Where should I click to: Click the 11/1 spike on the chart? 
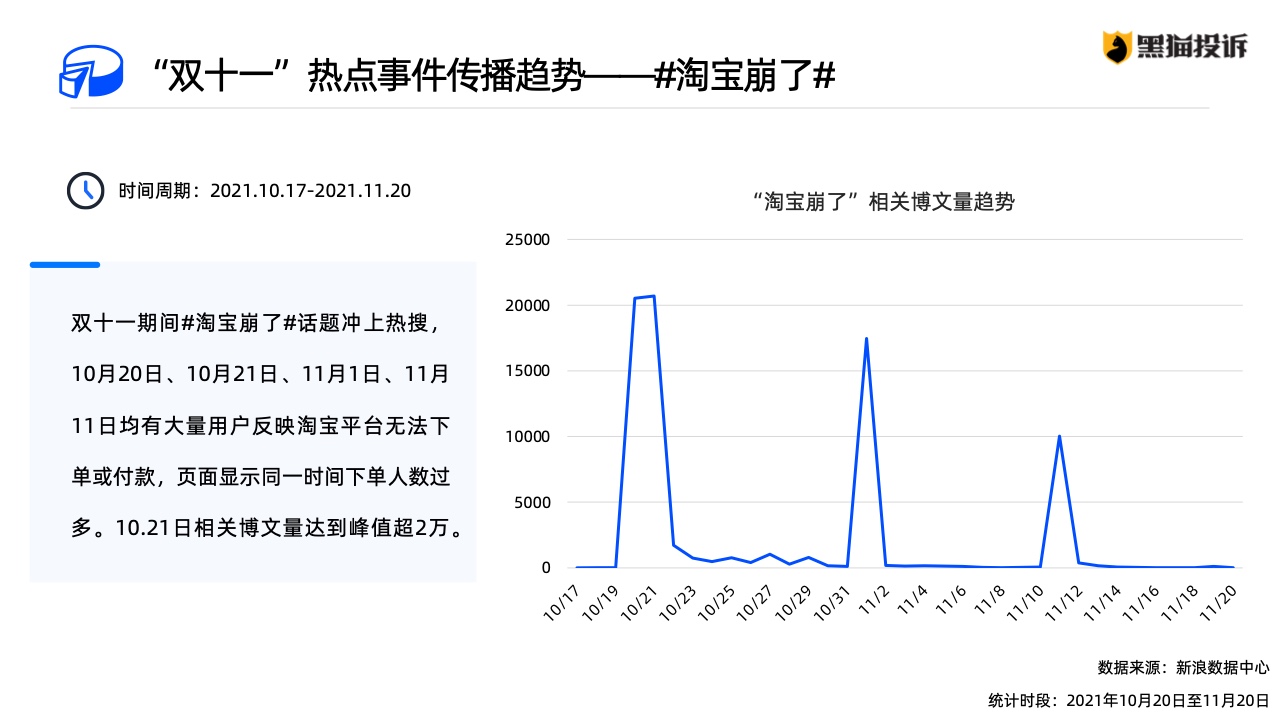866,338
